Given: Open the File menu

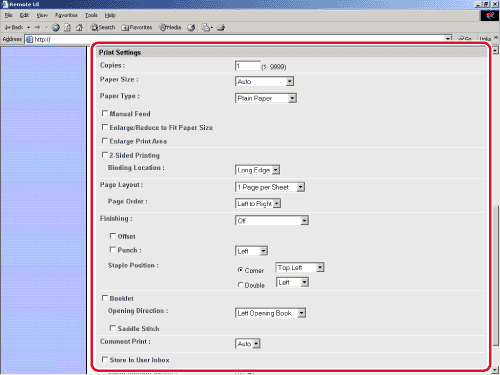Looking at the screenshot, I should click(9, 15).
